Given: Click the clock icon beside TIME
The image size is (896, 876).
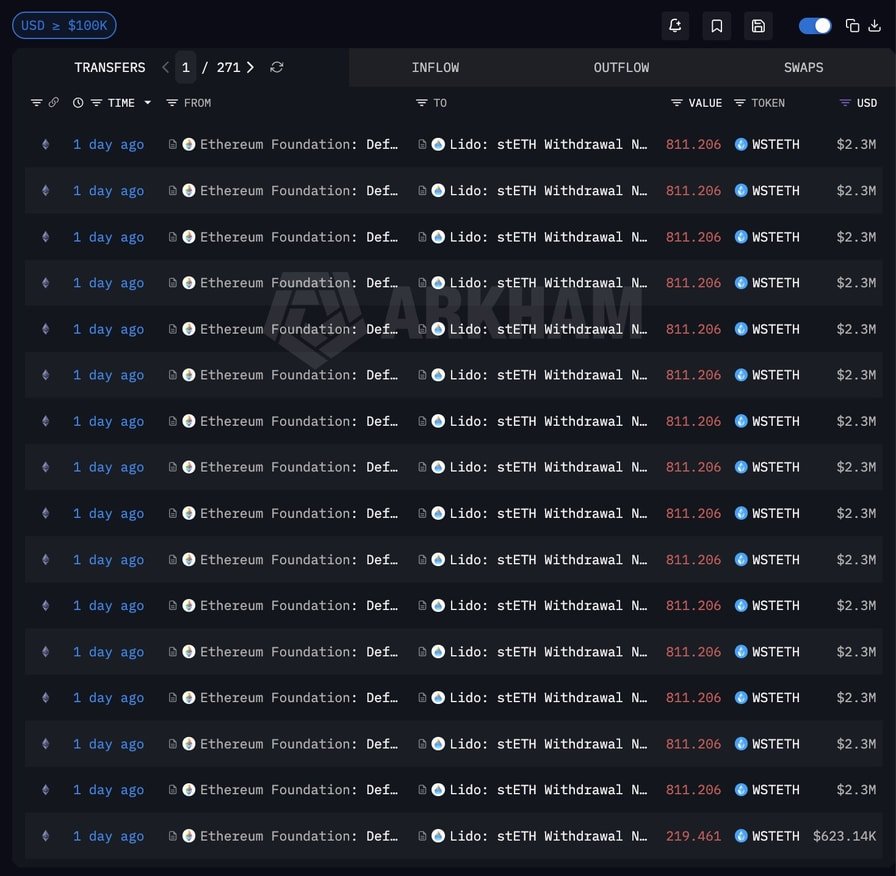Looking at the screenshot, I should [x=78, y=103].
